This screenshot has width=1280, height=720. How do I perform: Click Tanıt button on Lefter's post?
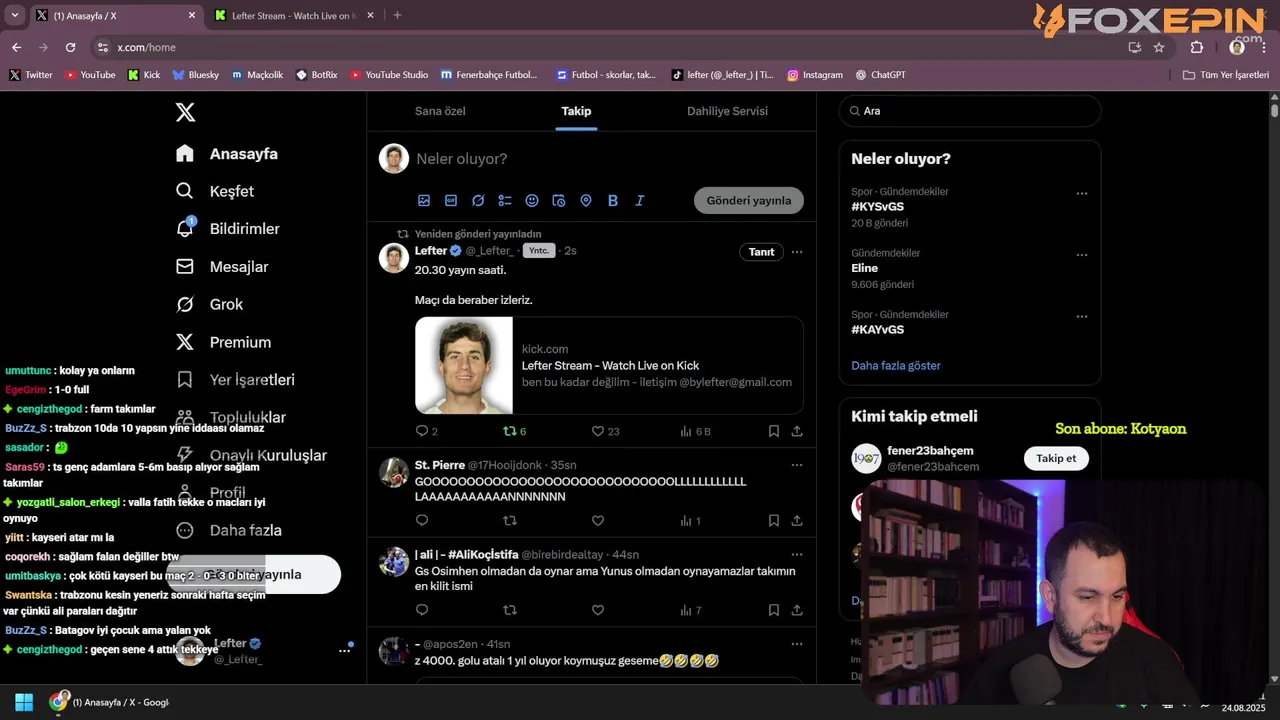tap(762, 252)
